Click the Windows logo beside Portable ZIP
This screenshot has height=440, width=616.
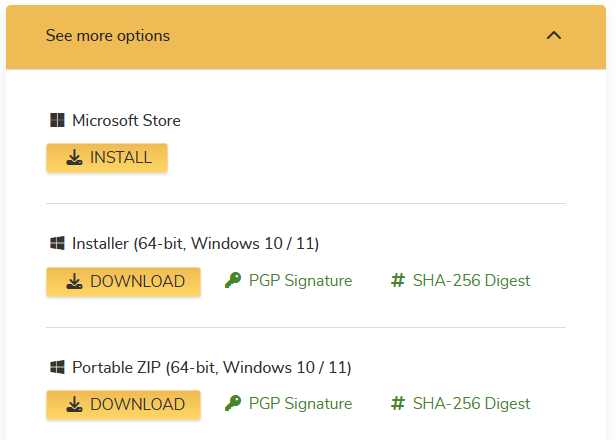57,367
